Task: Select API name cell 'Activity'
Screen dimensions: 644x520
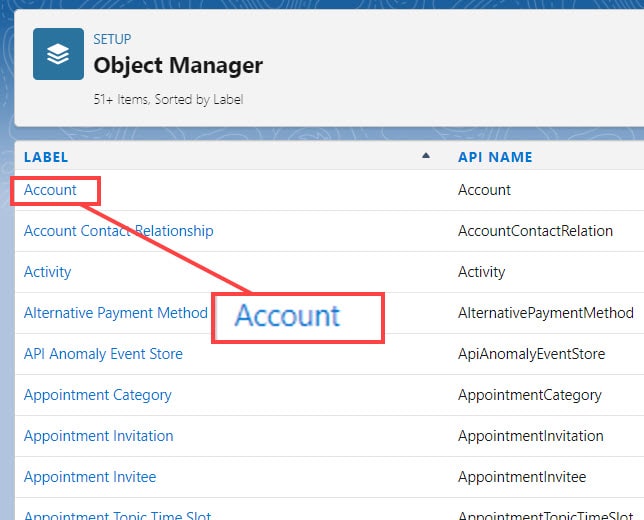Action: (x=481, y=272)
